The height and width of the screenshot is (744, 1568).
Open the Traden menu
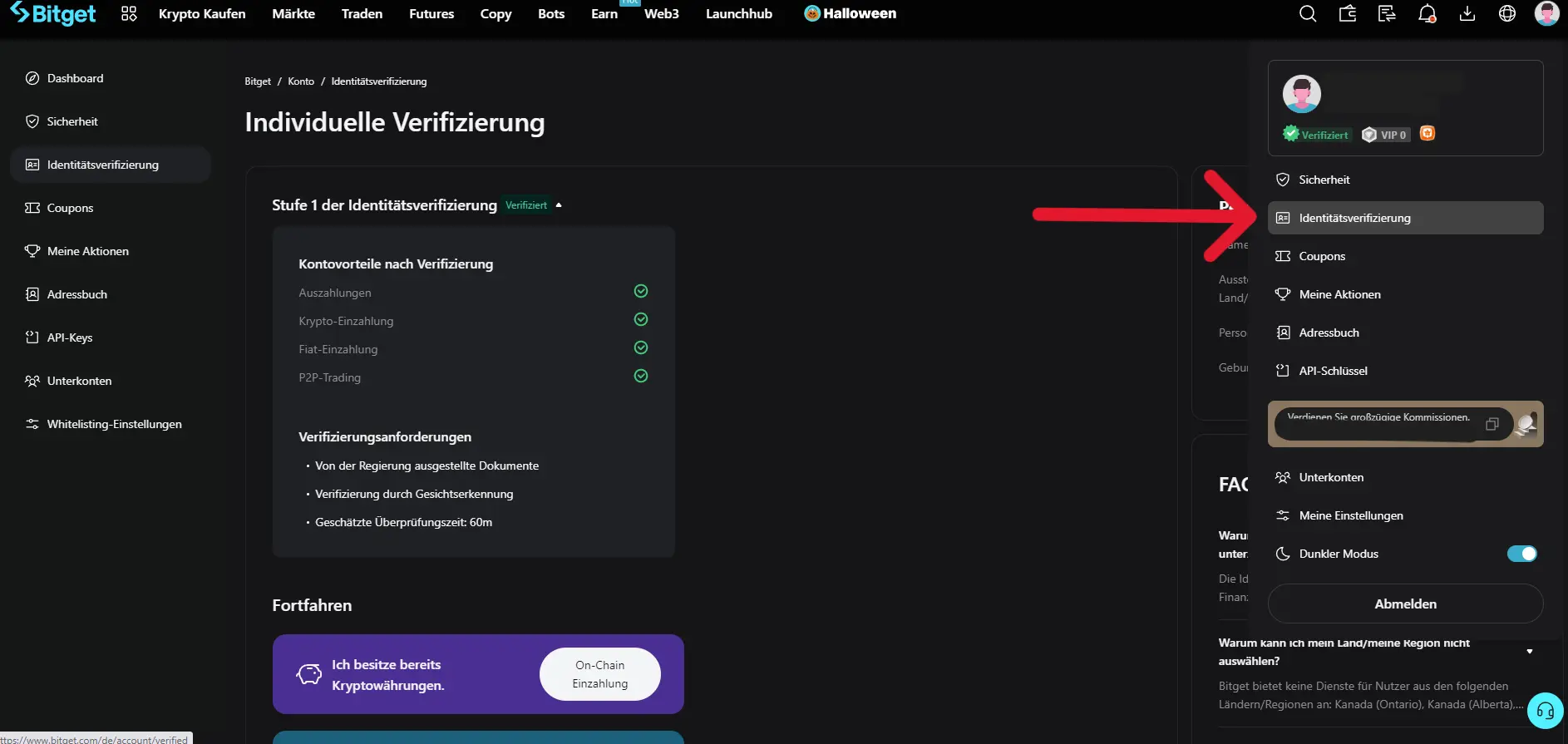click(362, 14)
